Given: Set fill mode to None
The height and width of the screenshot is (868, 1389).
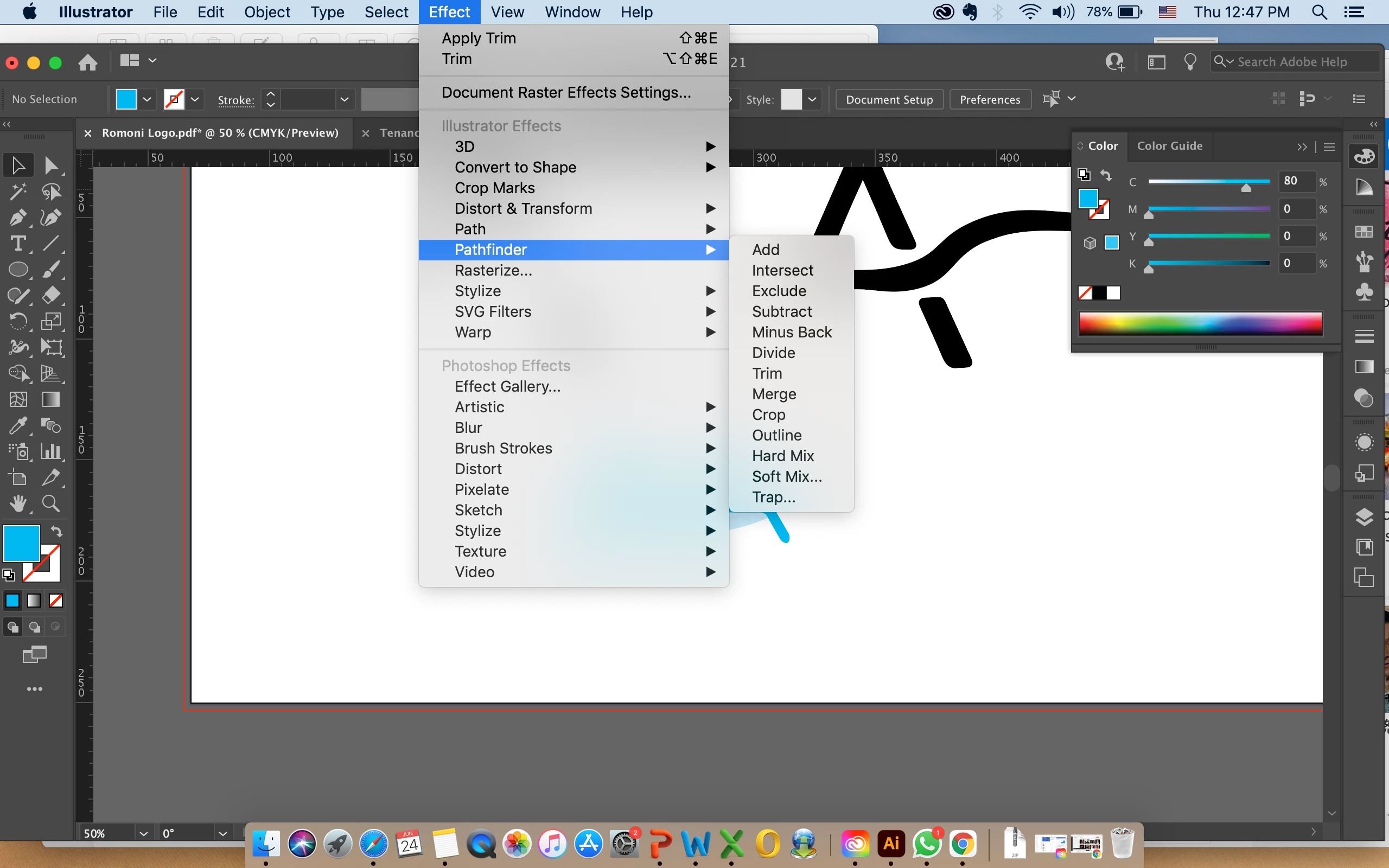Looking at the screenshot, I should pos(56,601).
